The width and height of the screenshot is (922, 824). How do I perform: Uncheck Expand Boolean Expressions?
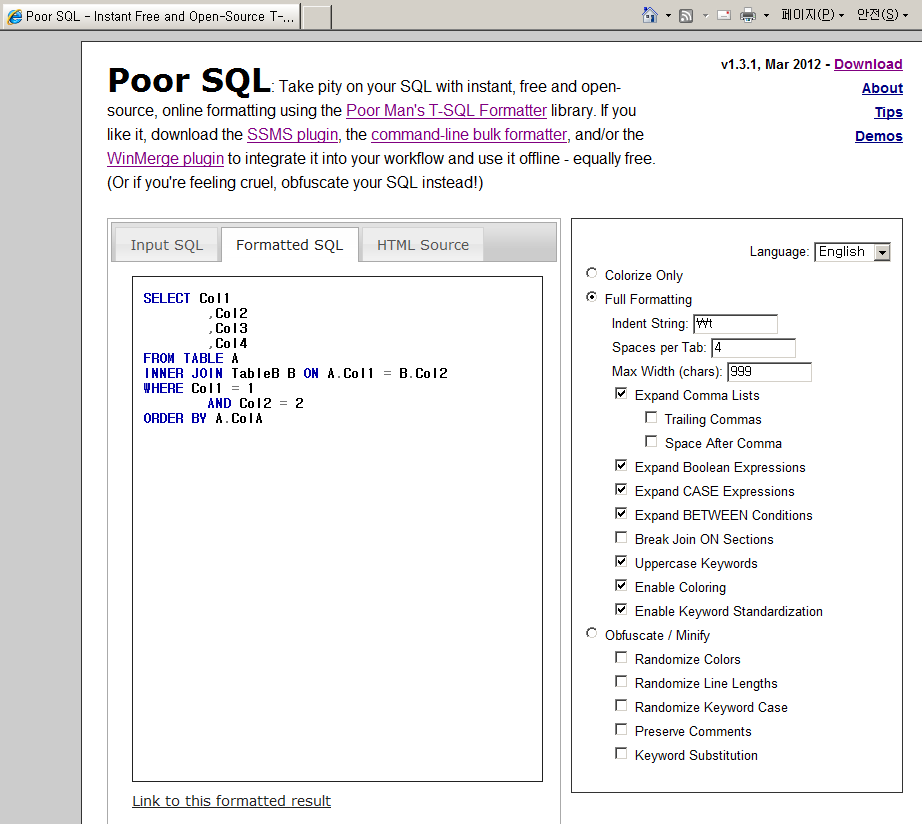[x=621, y=466]
